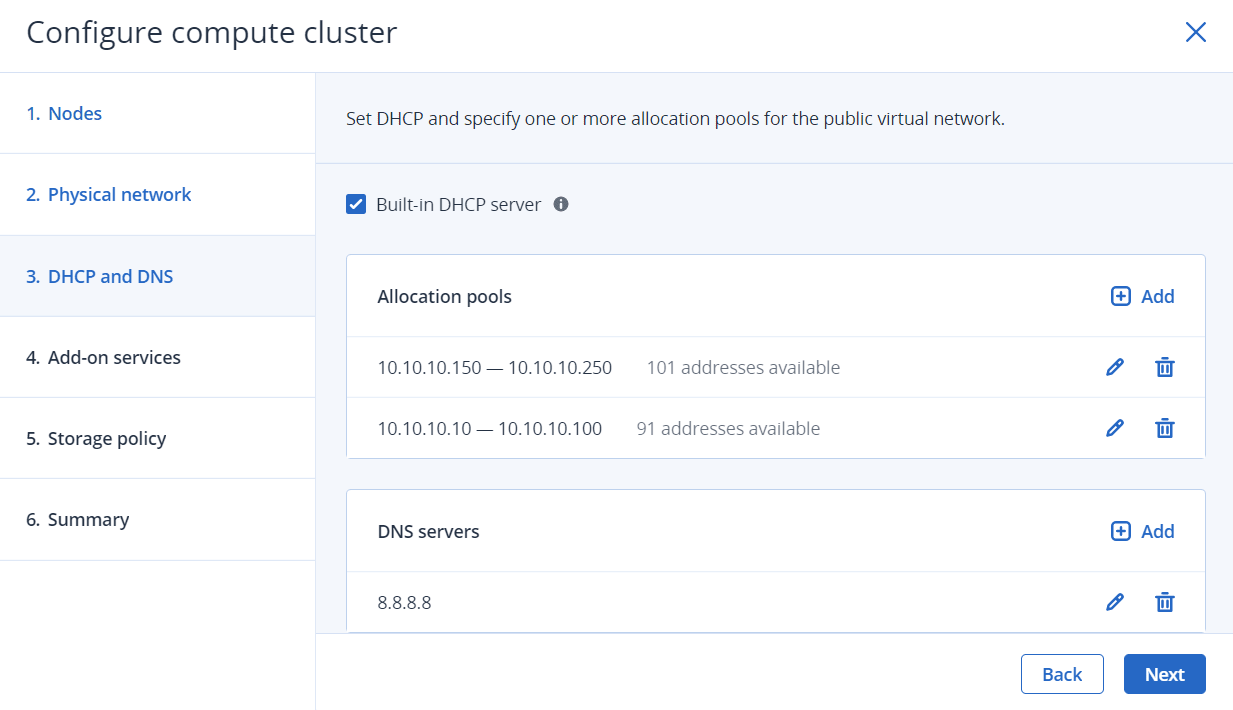Go to the Storage policy step
This screenshot has height=710, width=1233.
click(158, 438)
